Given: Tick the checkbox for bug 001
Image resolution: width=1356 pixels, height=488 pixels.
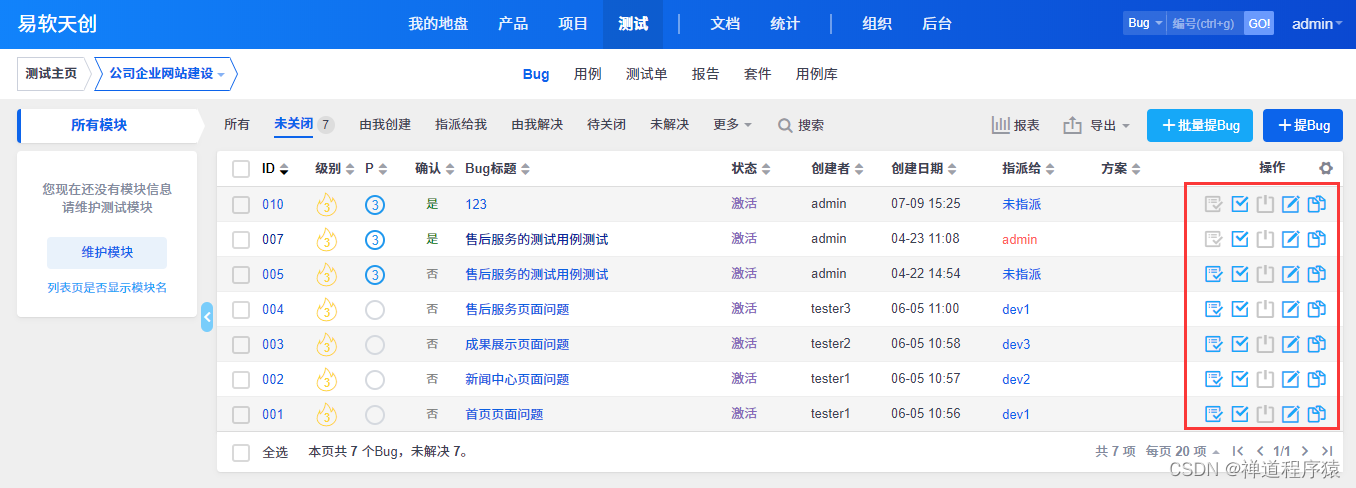Looking at the screenshot, I should pos(241,415).
